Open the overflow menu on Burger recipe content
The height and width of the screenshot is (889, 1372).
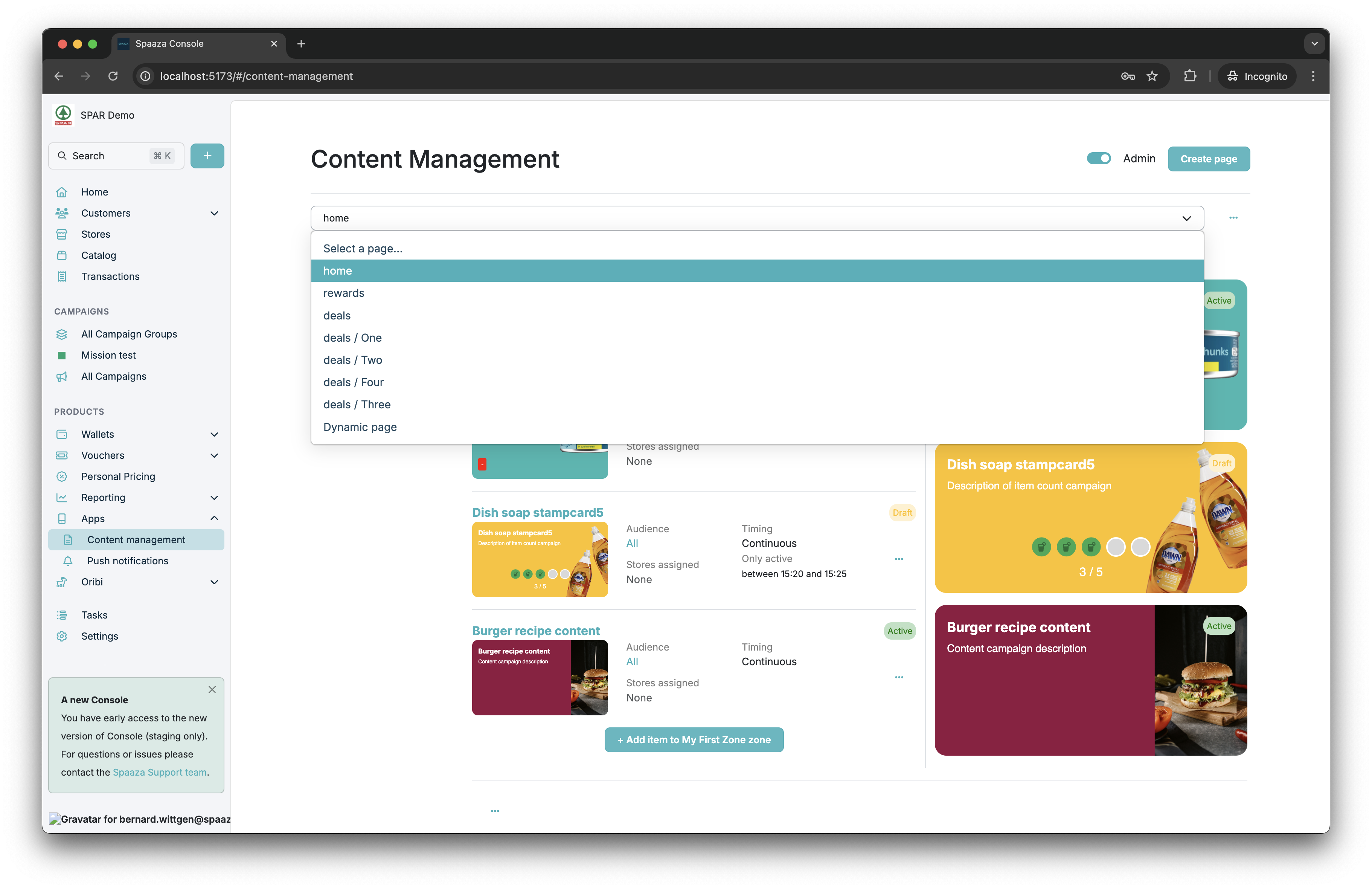899,677
